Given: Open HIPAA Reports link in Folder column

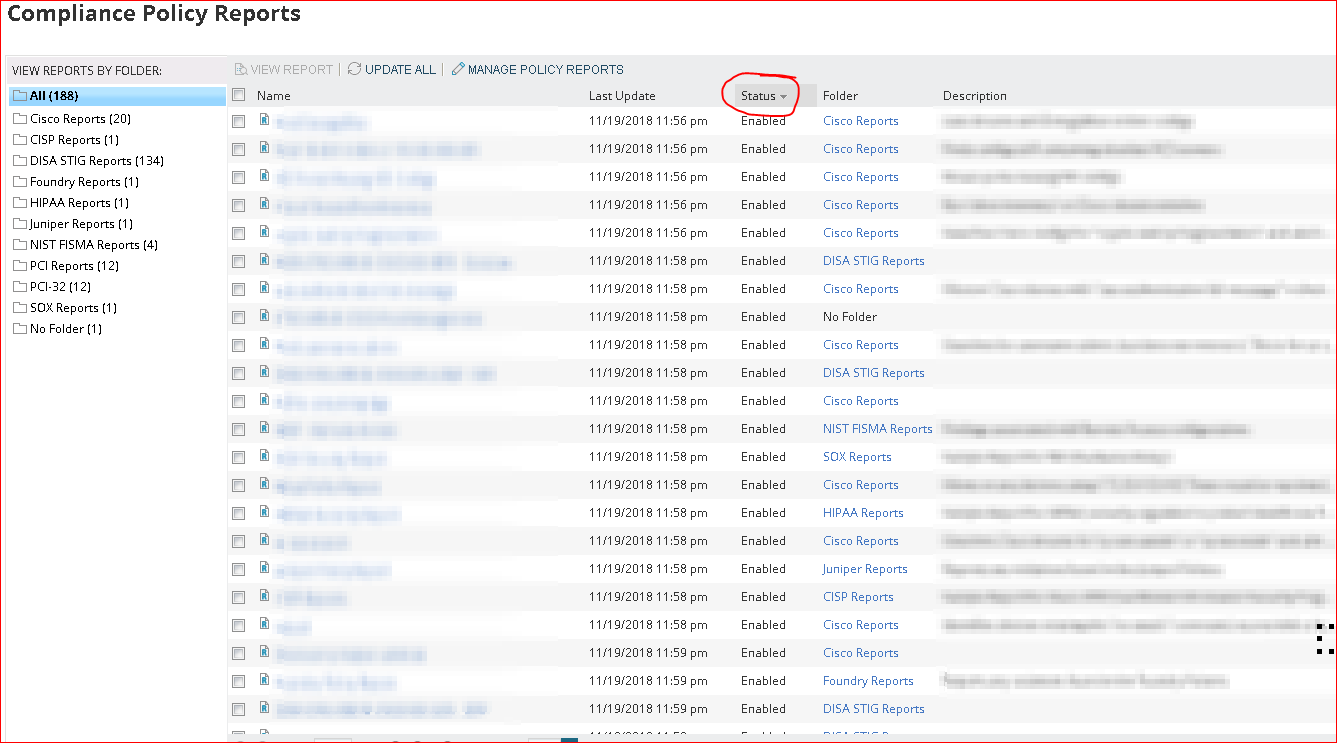Looking at the screenshot, I should tap(863, 513).
